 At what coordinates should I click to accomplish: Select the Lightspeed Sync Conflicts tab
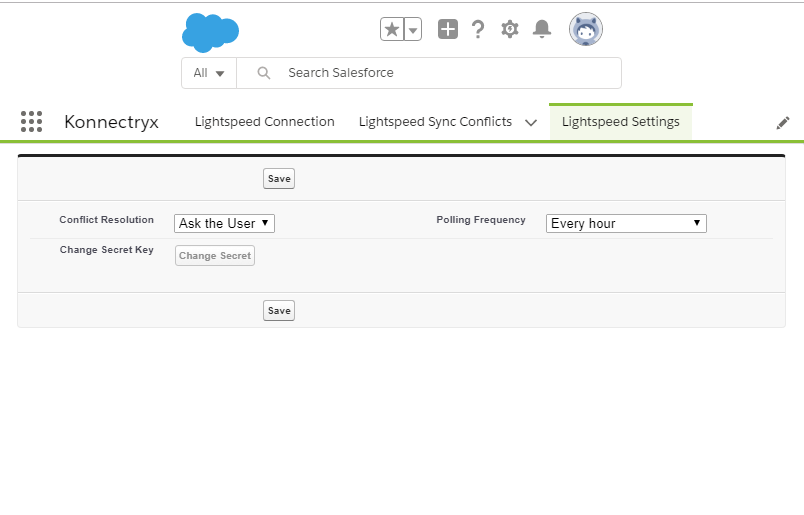(435, 122)
